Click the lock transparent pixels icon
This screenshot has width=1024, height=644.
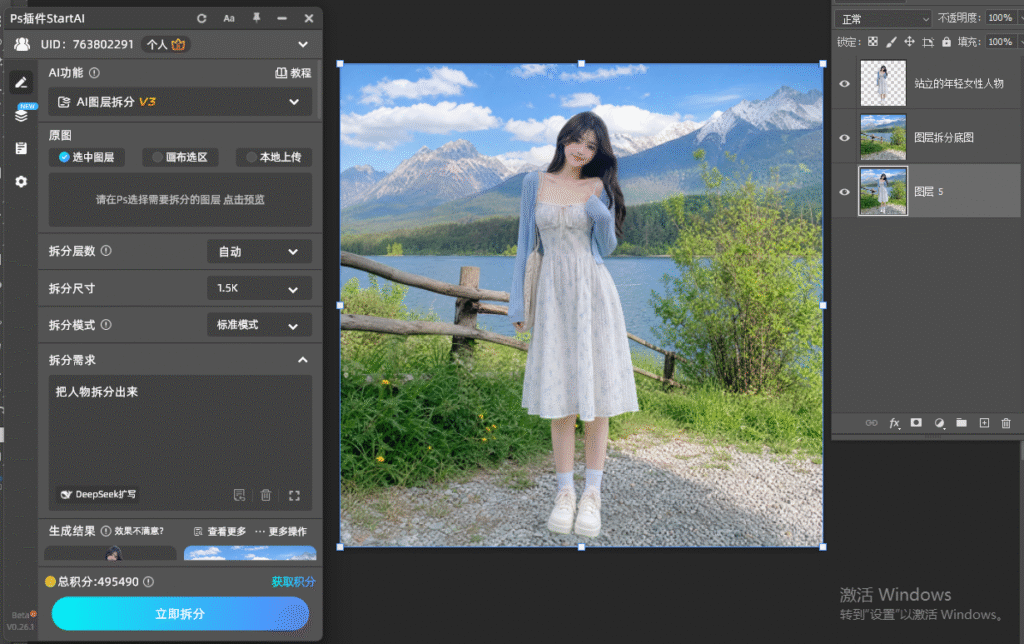coord(873,42)
